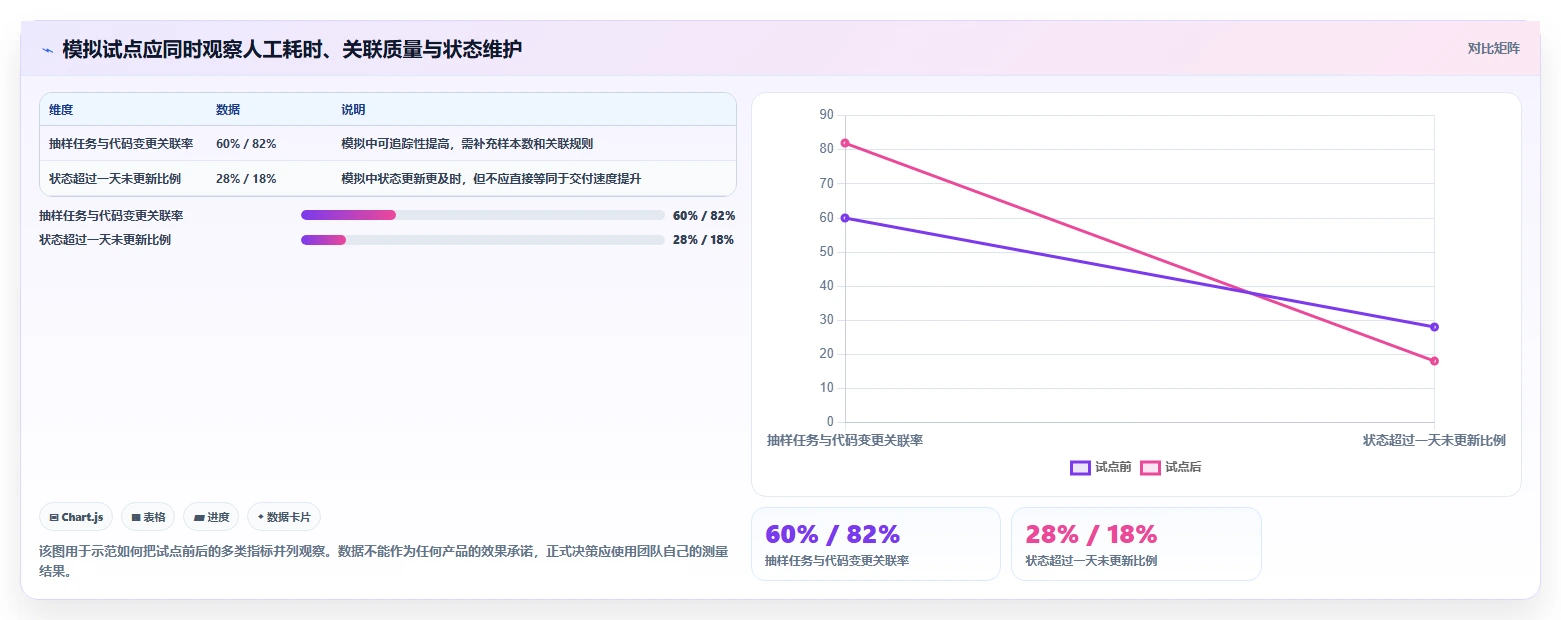This screenshot has width=1561, height=620.
Task: Click the 抽样任务与代码变更关联率 progress bar
Action: (483, 215)
